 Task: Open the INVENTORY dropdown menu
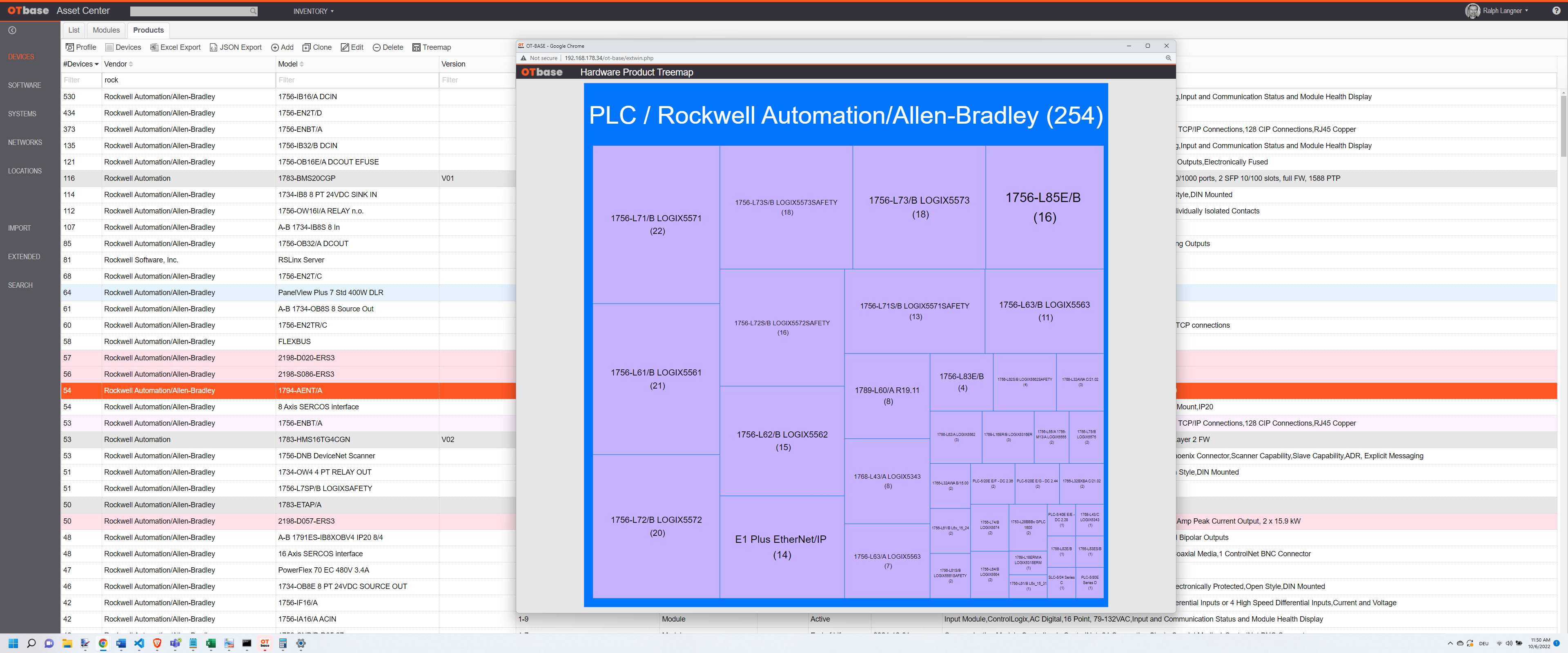[x=313, y=11]
